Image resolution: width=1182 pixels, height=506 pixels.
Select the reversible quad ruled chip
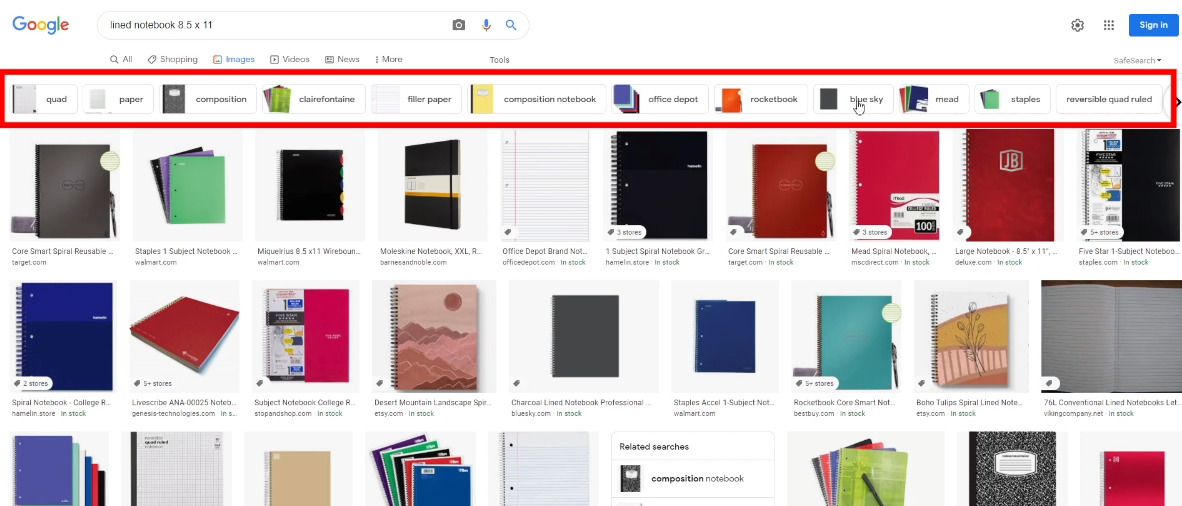tap(1109, 99)
